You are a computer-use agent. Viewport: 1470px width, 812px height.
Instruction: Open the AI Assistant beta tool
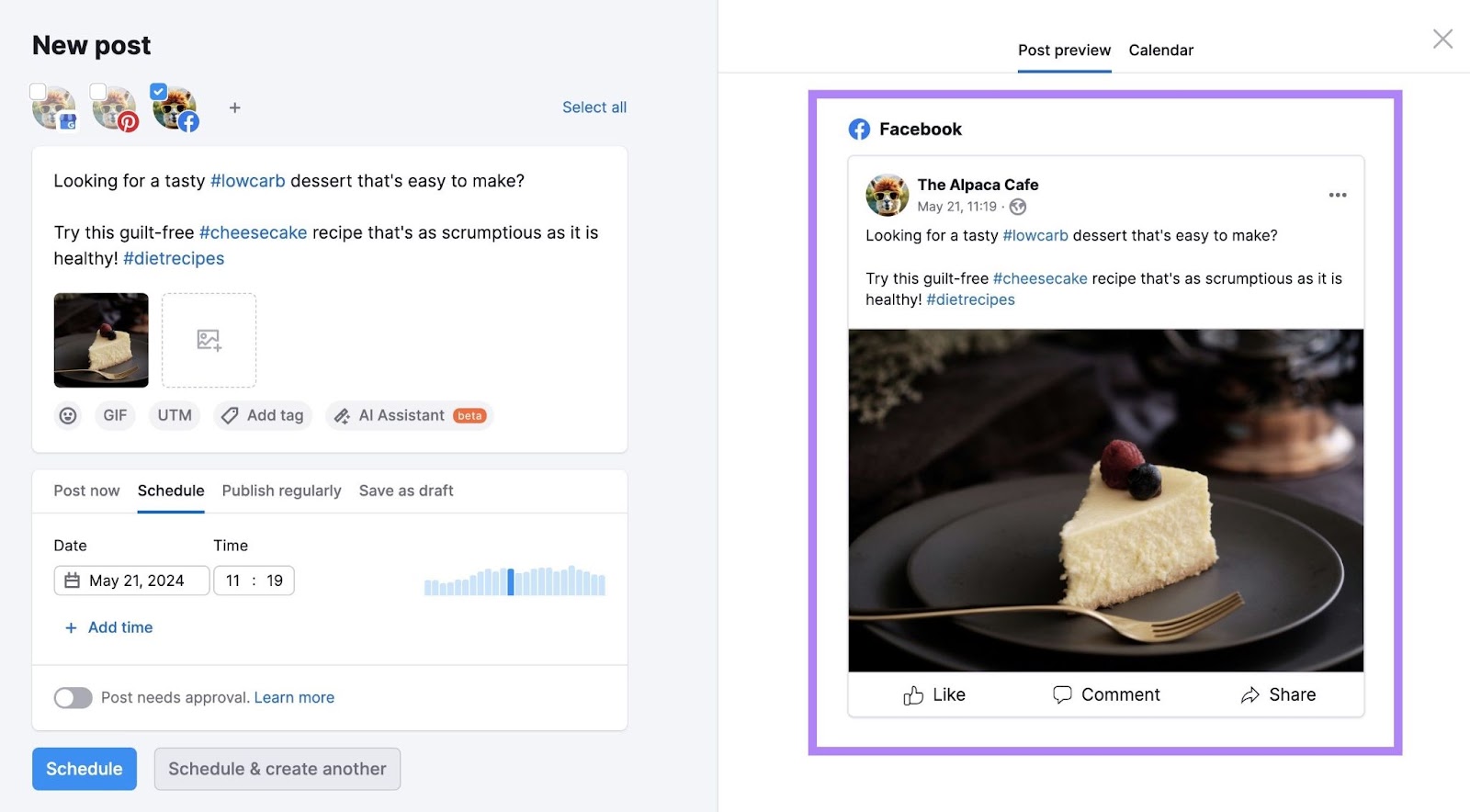pyautogui.click(x=409, y=416)
